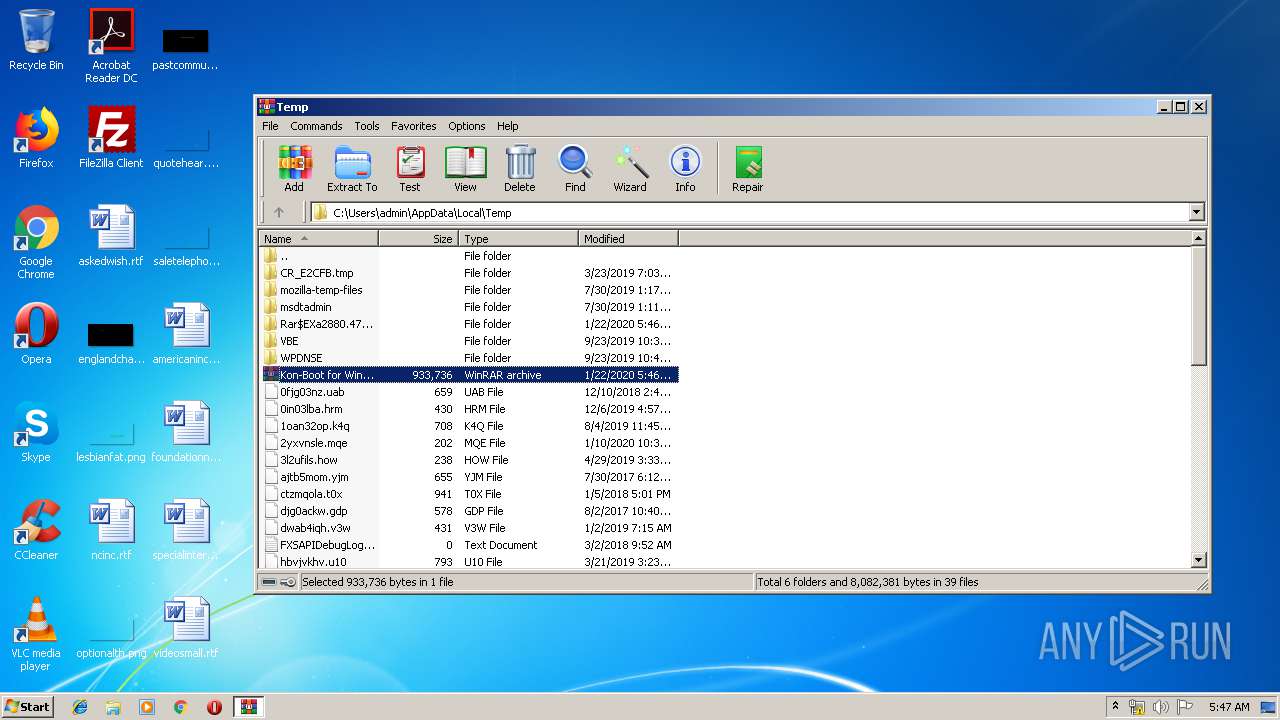Select mozilla-temp-files folder

coord(470,290)
